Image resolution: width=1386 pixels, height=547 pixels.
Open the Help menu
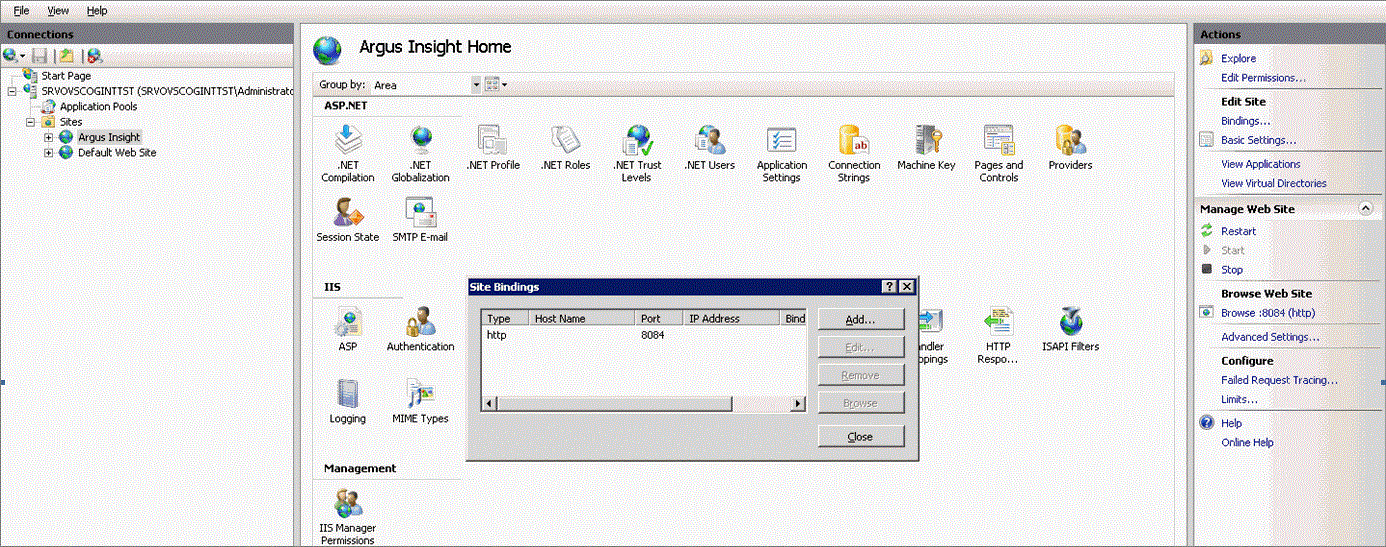(x=97, y=10)
